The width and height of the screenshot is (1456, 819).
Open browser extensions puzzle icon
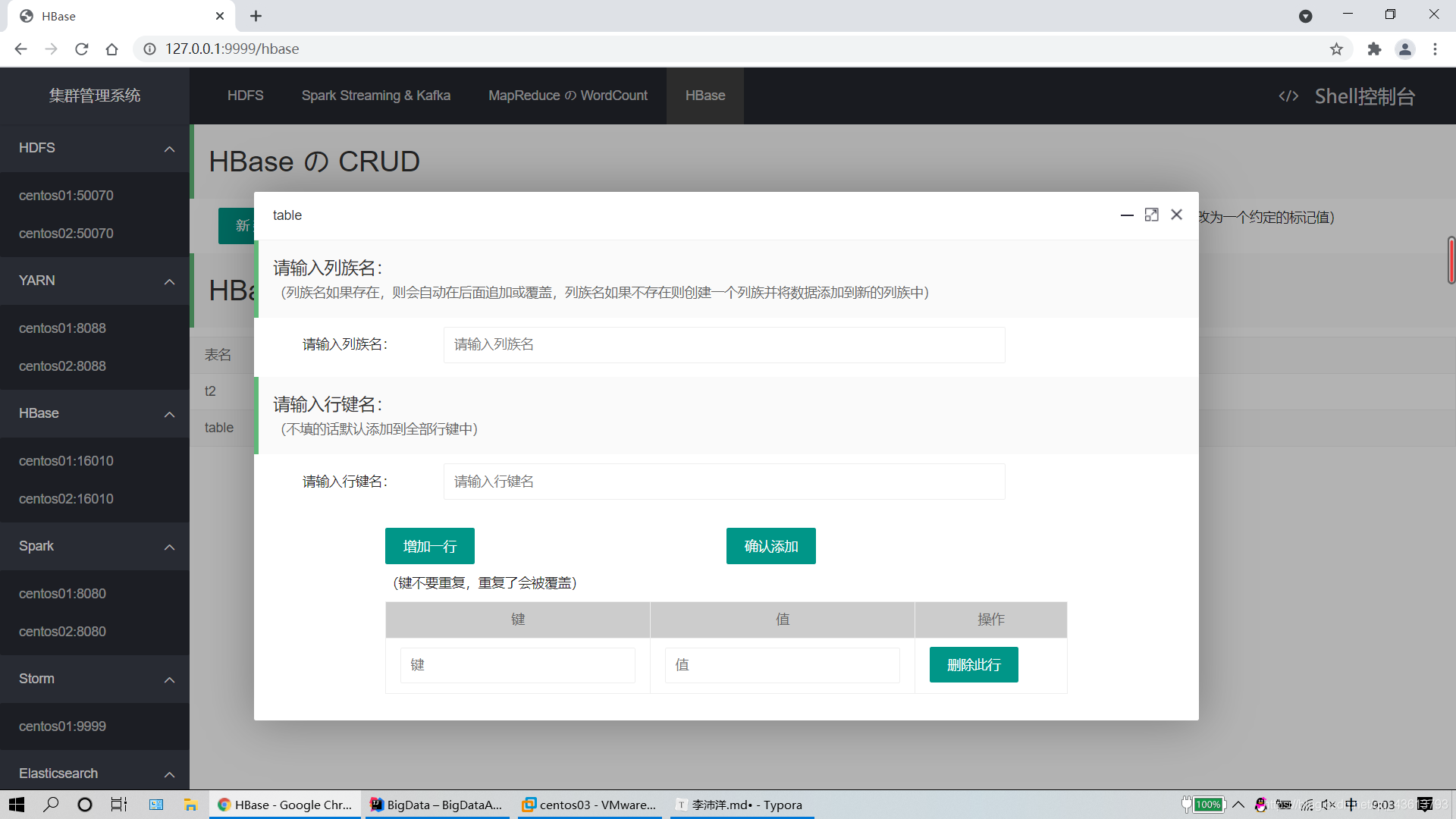tap(1374, 49)
